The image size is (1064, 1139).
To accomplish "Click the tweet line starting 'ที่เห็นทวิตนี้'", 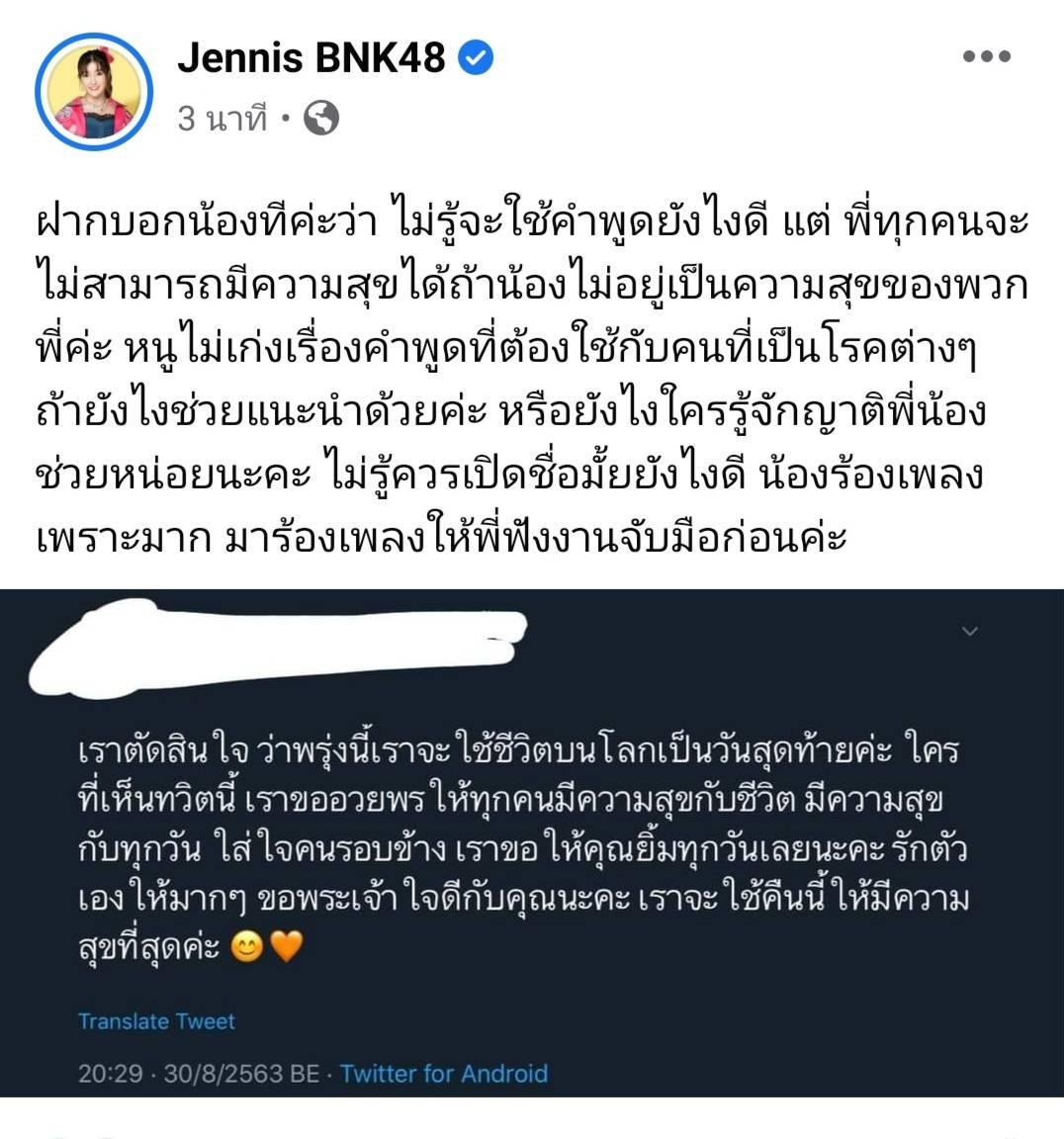I will click(x=510, y=800).
